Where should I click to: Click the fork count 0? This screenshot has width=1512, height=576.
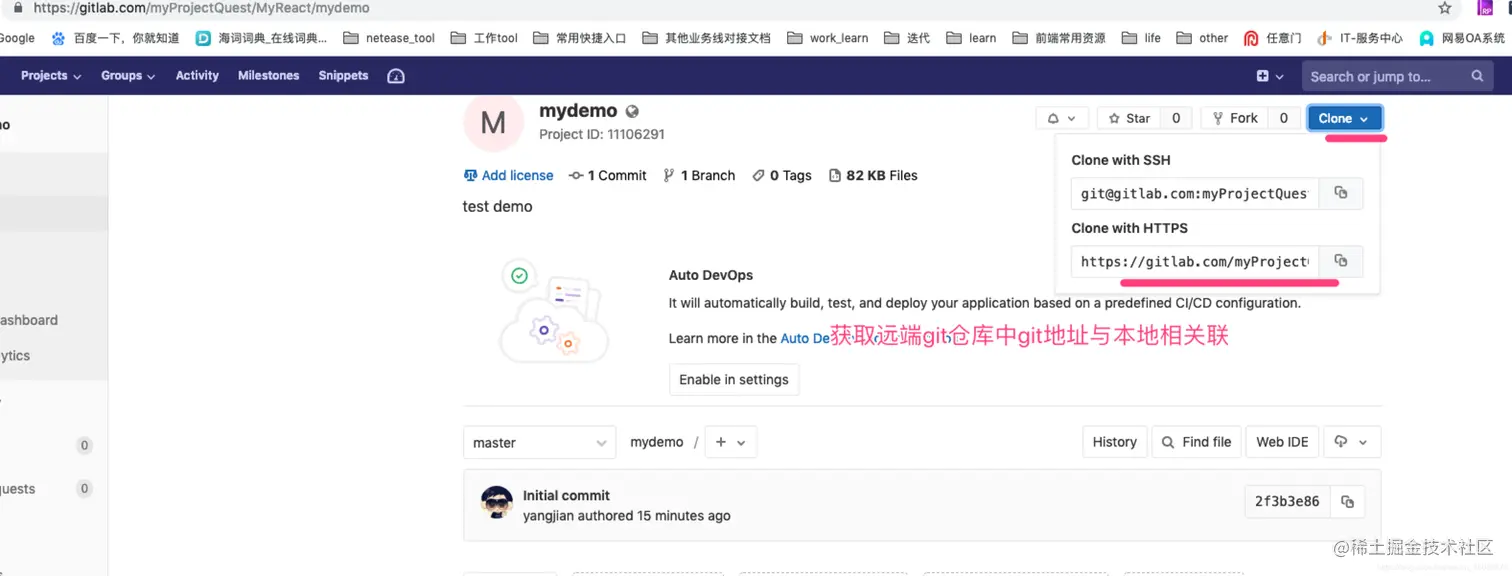(x=1284, y=118)
